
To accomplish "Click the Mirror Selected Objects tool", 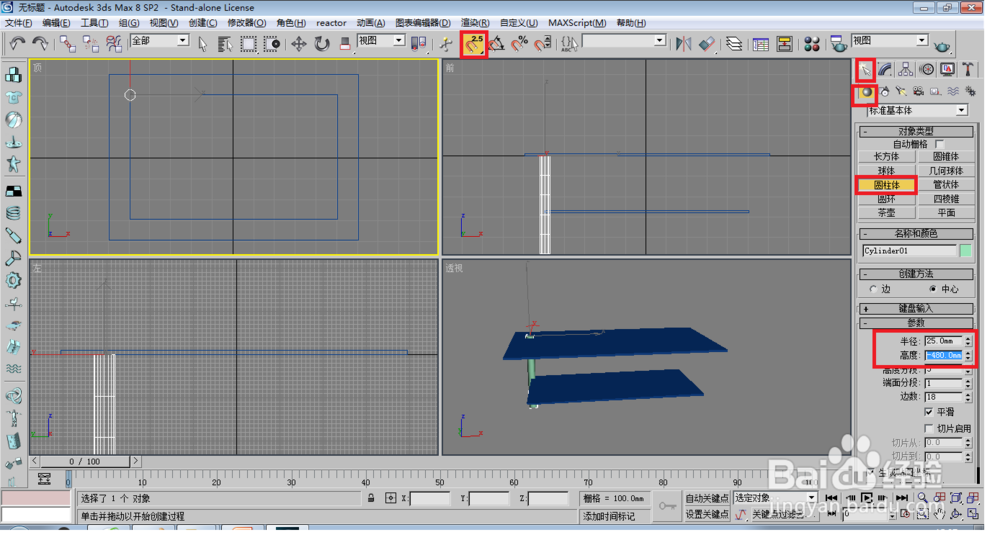I will tap(683, 43).
